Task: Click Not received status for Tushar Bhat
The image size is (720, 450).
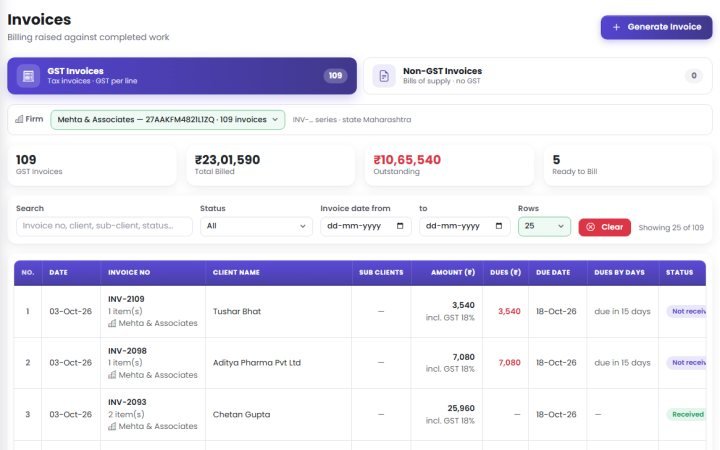Action: pos(687,311)
